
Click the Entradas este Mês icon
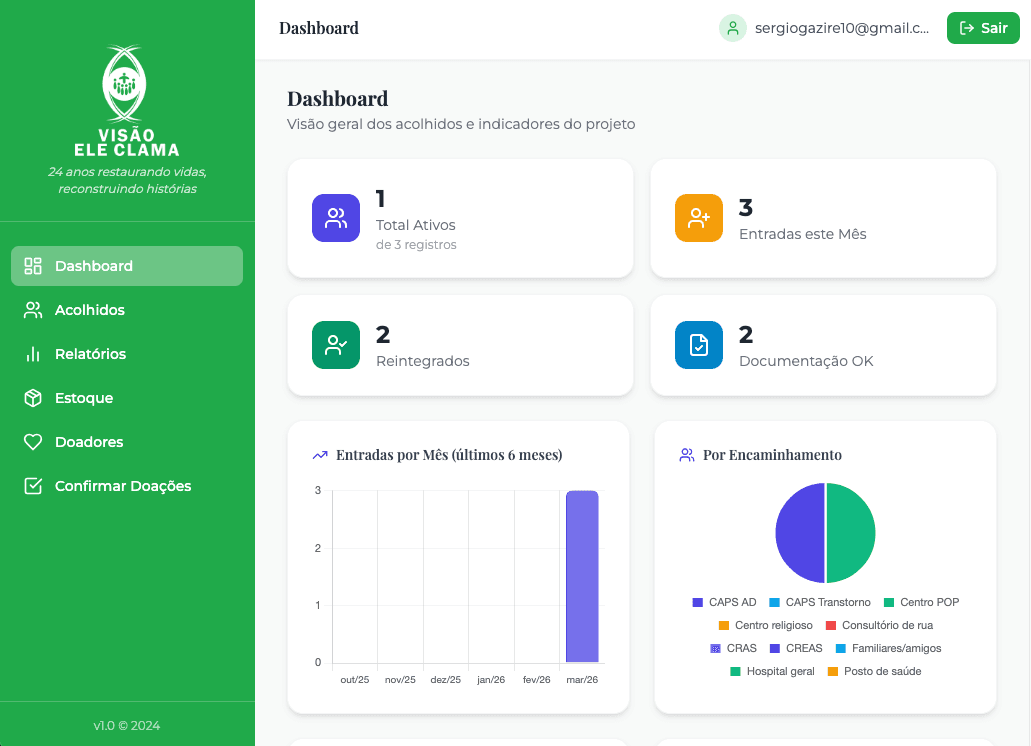tap(699, 218)
